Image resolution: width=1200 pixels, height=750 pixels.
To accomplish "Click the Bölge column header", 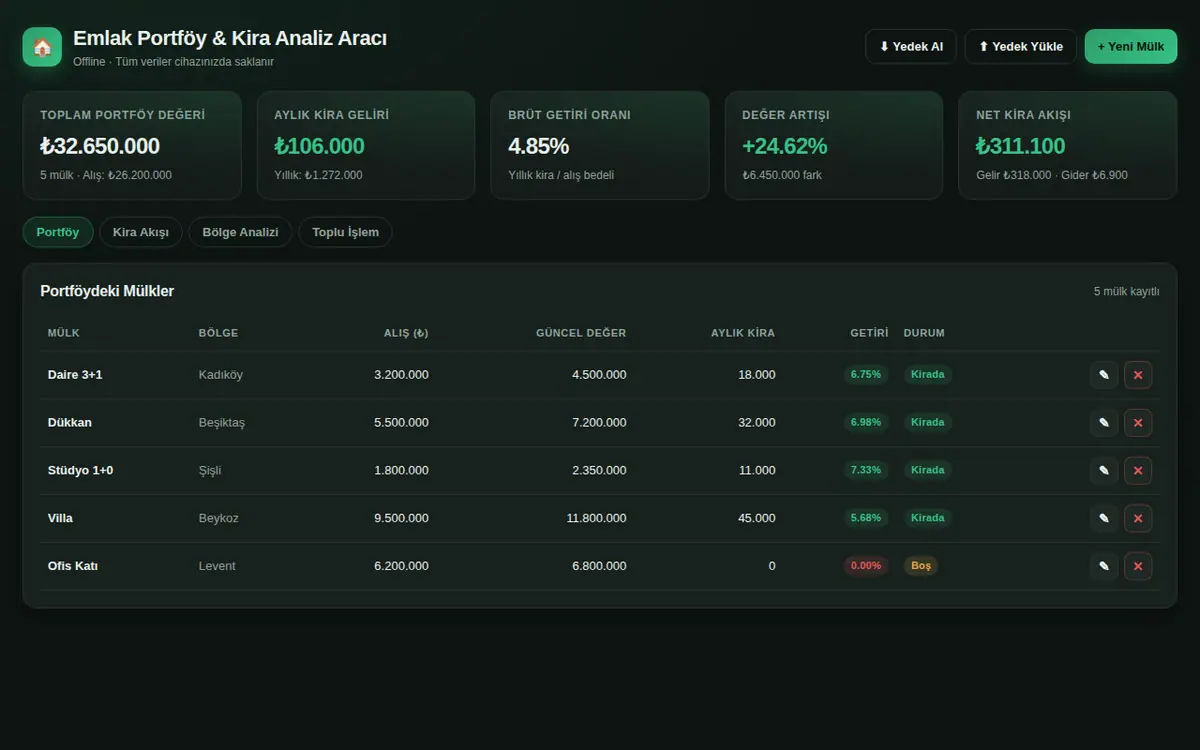I will tap(219, 333).
